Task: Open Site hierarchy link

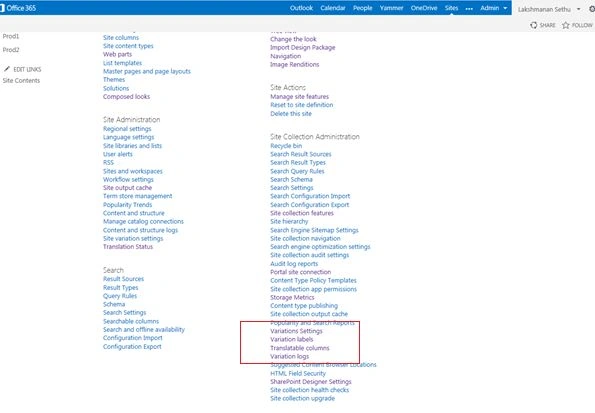Action: pos(289,222)
